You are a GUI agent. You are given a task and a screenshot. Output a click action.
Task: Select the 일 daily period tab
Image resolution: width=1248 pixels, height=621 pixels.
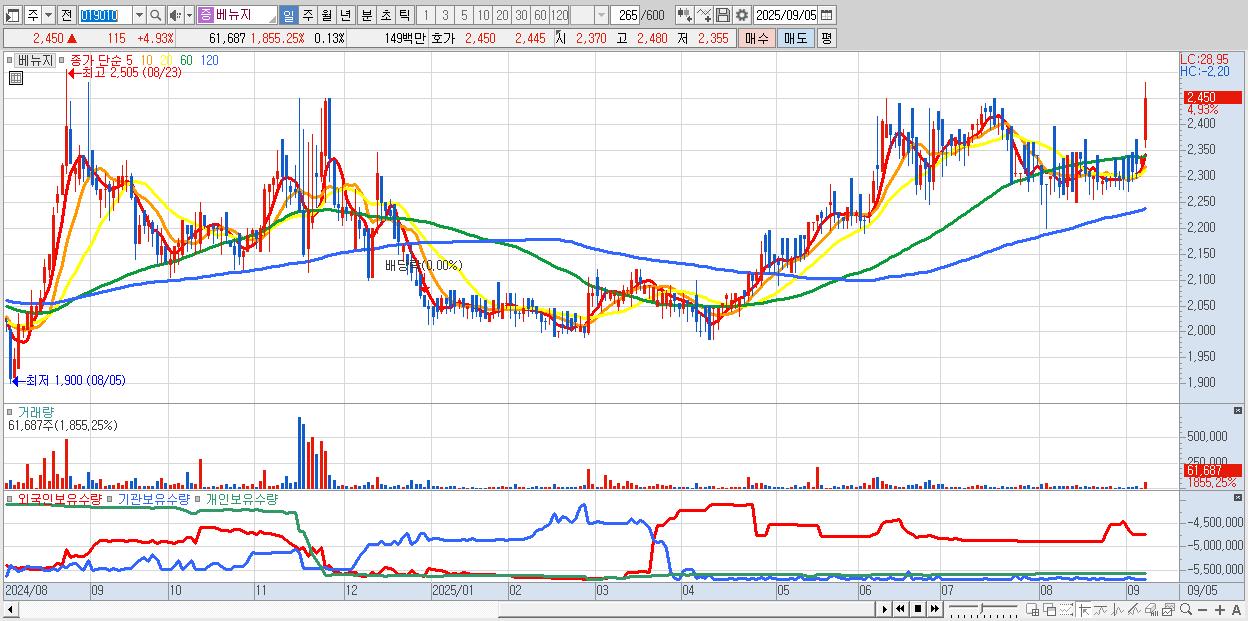288,15
